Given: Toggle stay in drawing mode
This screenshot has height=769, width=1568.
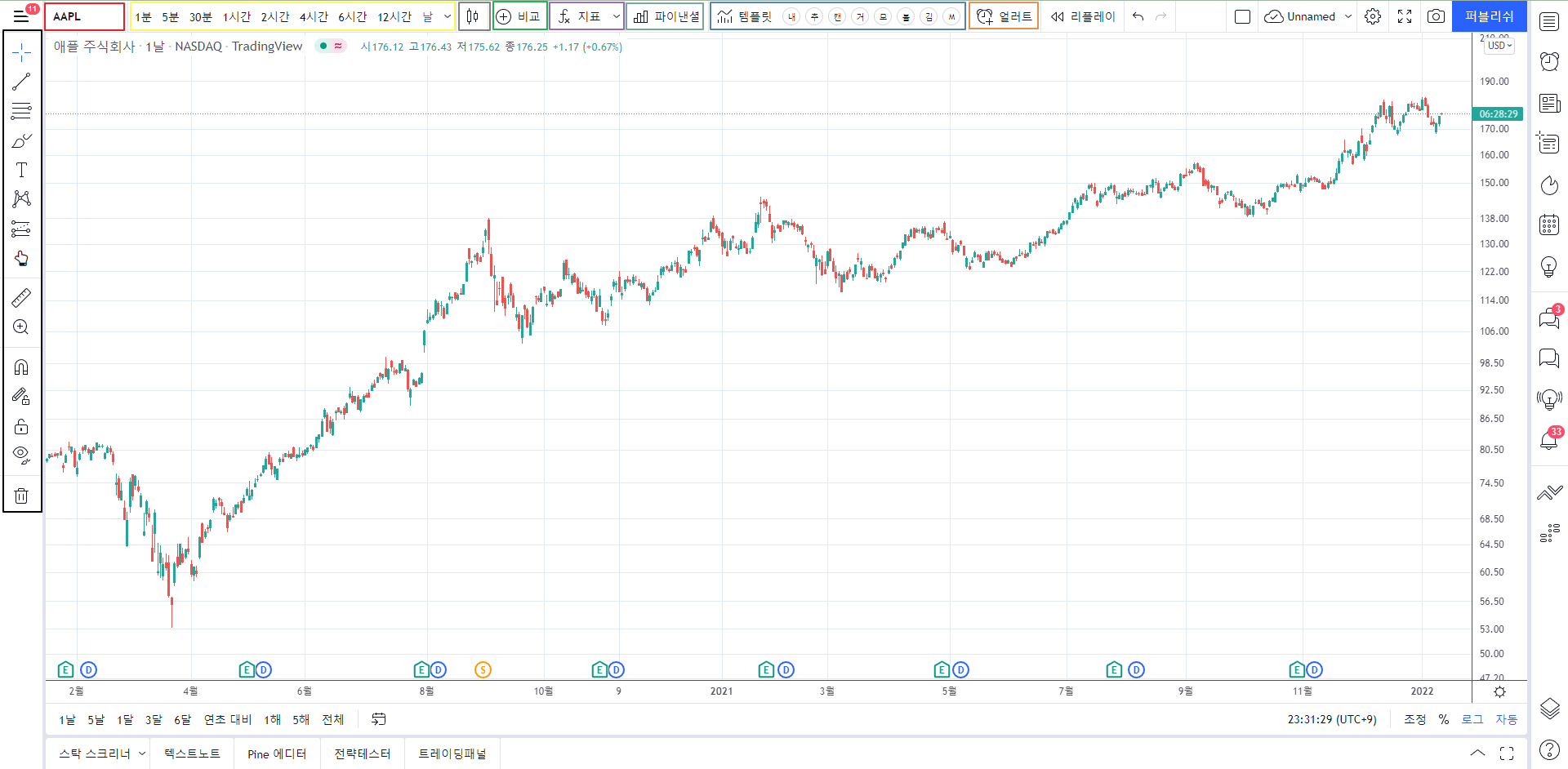Looking at the screenshot, I should pyautogui.click(x=21, y=397).
